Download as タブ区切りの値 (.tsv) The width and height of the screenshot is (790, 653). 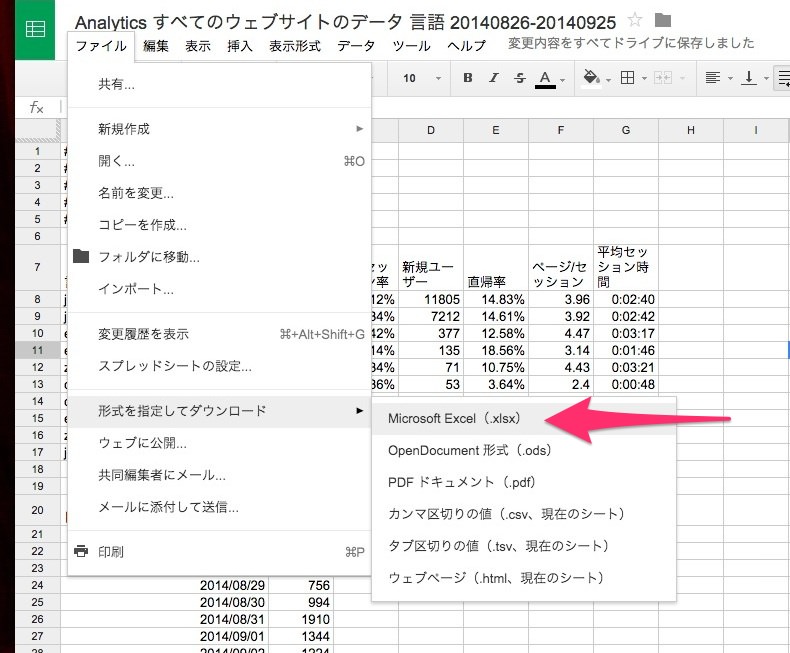523,546
